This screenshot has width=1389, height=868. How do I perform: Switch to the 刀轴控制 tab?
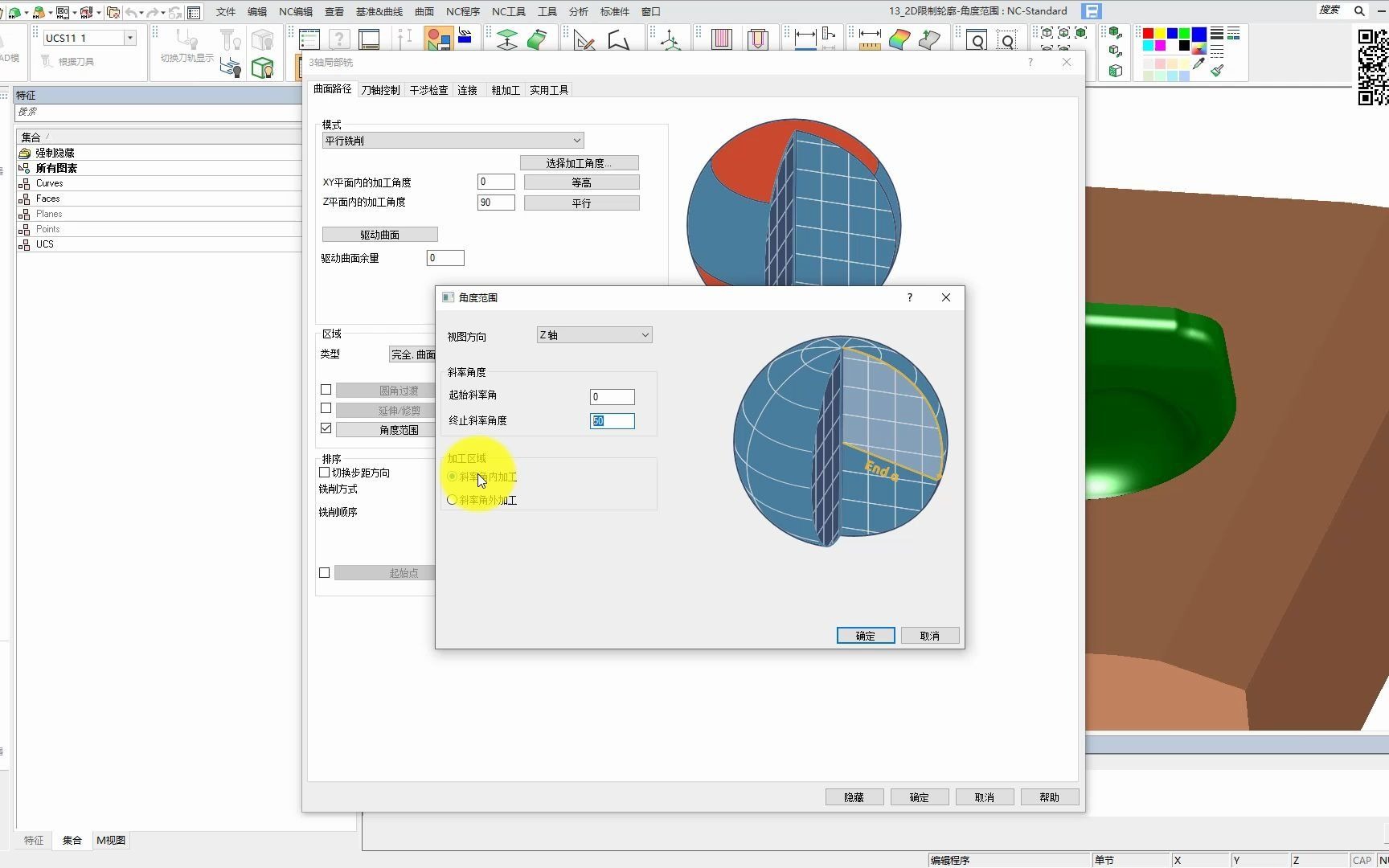pos(380,90)
